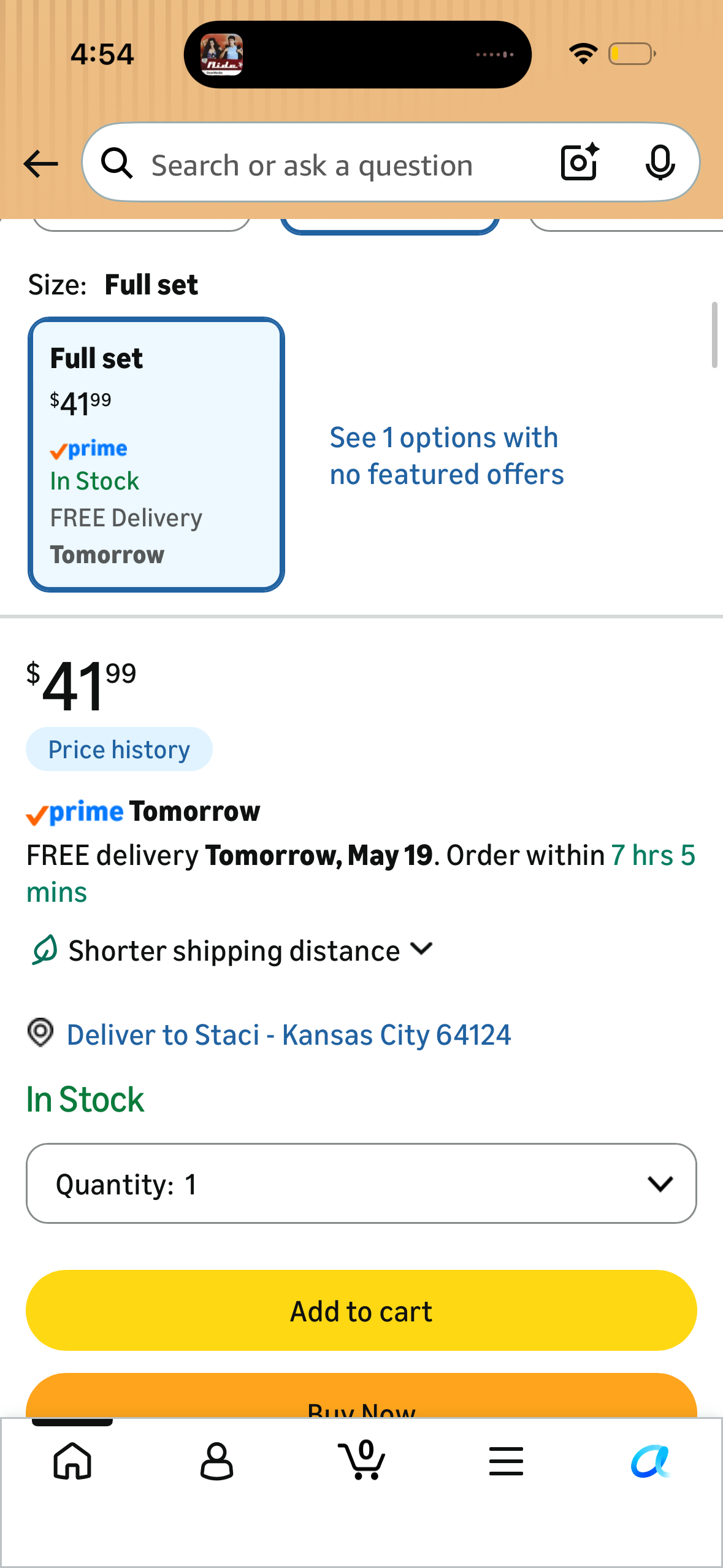The height and width of the screenshot is (1568, 723).
Task: Click Add to cart button
Action: click(361, 1310)
